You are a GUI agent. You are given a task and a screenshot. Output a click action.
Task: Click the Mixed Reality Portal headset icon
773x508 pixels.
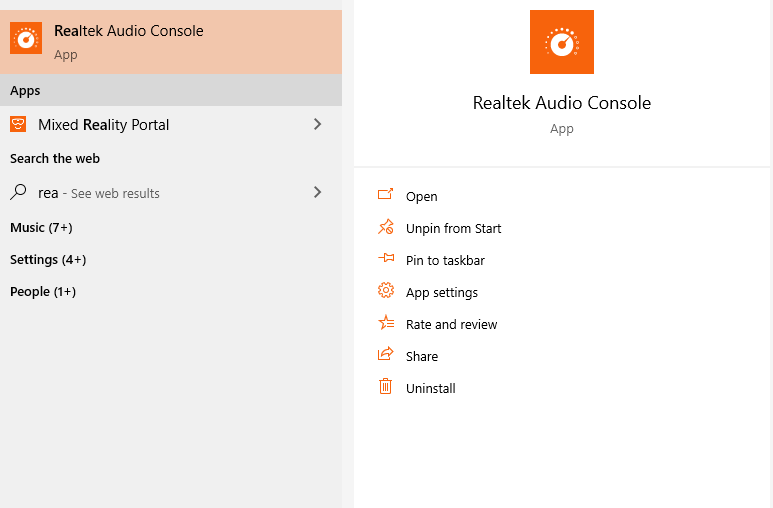[18, 124]
